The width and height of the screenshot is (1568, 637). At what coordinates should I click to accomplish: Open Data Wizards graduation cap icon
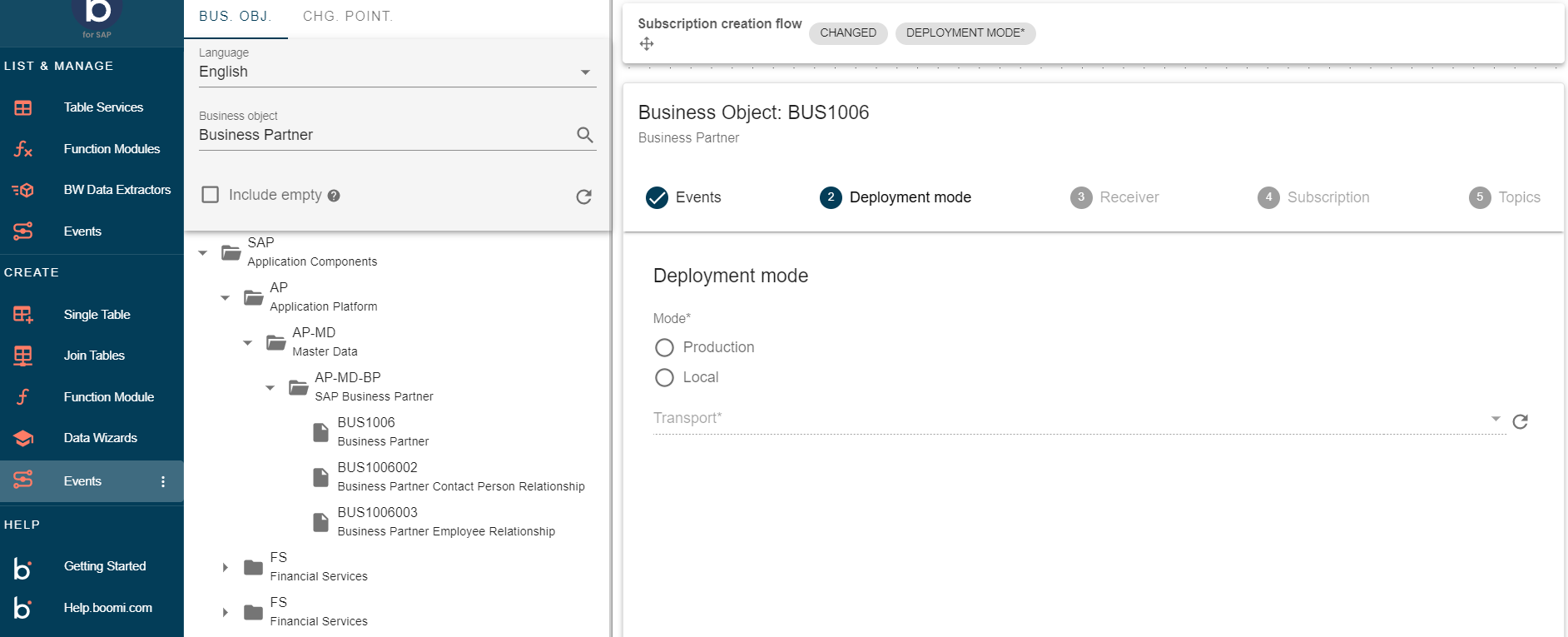pos(23,438)
